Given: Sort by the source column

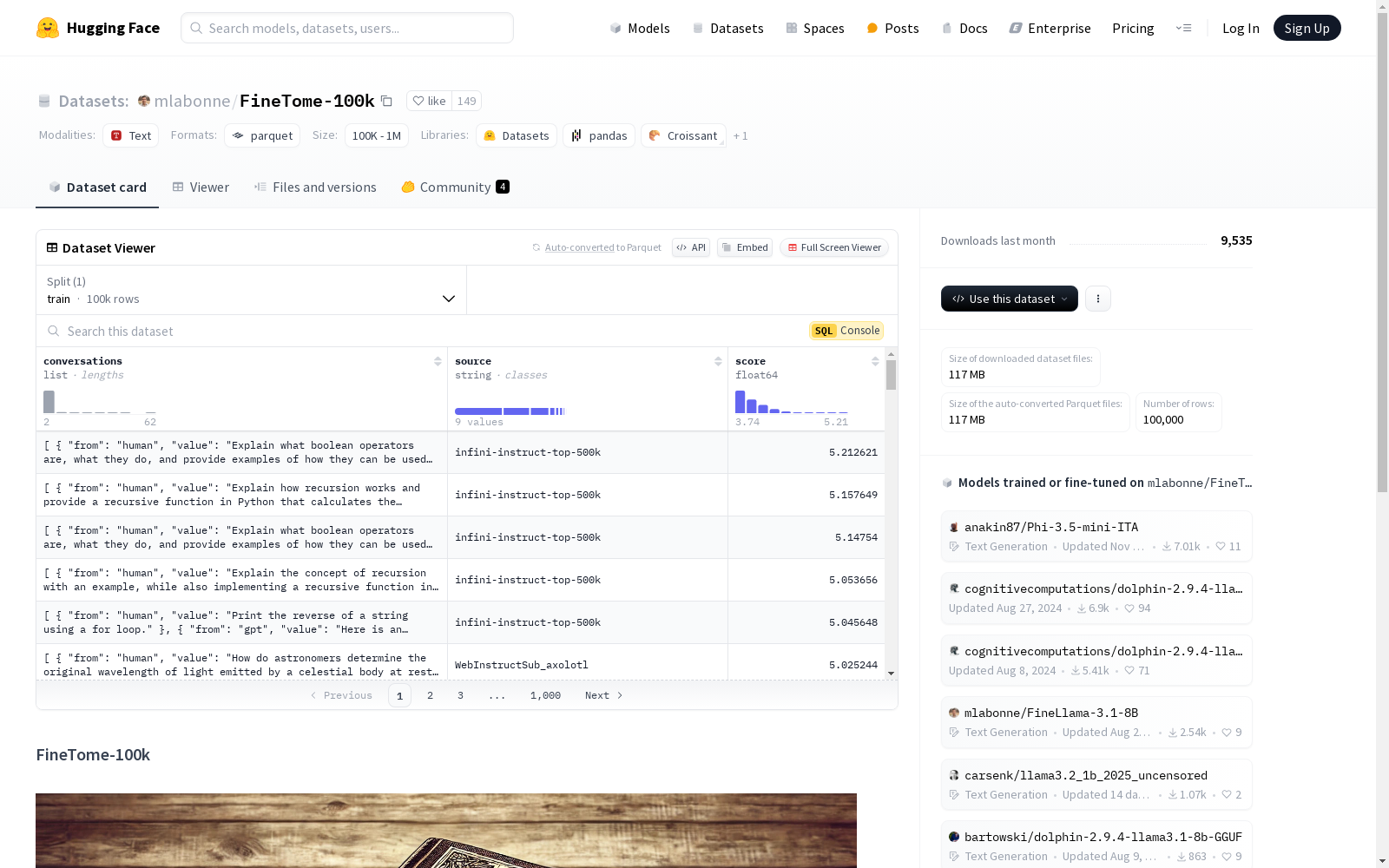Looking at the screenshot, I should [718, 361].
